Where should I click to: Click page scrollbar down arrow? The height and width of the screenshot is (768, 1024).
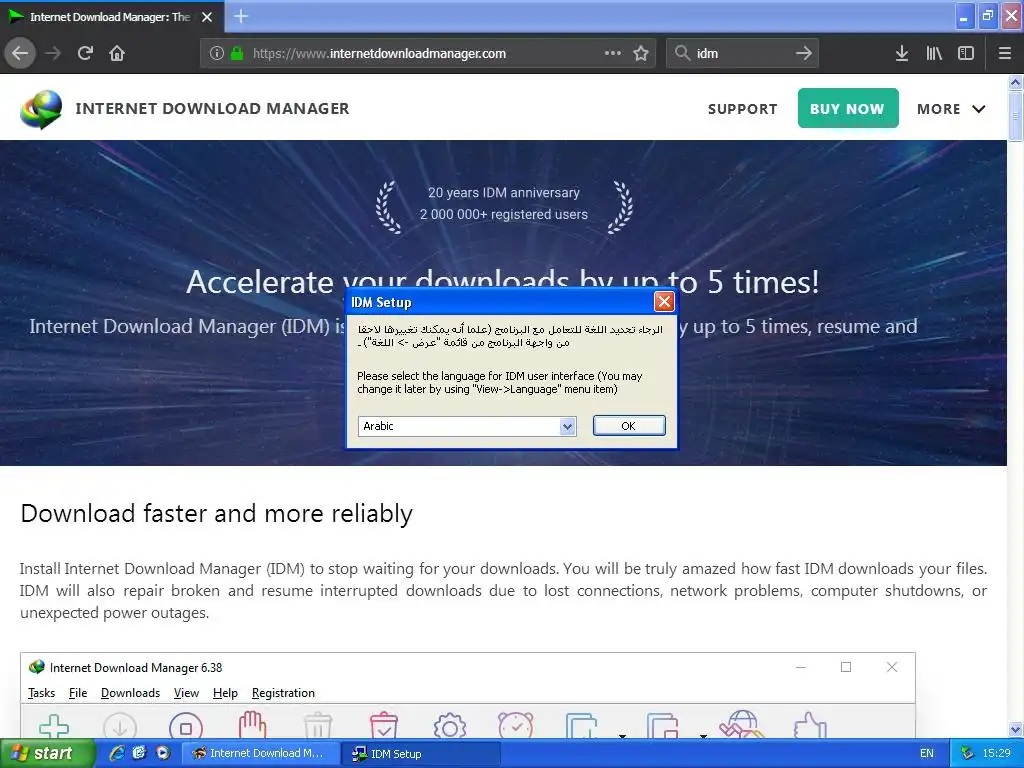(x=1015, y=729)
